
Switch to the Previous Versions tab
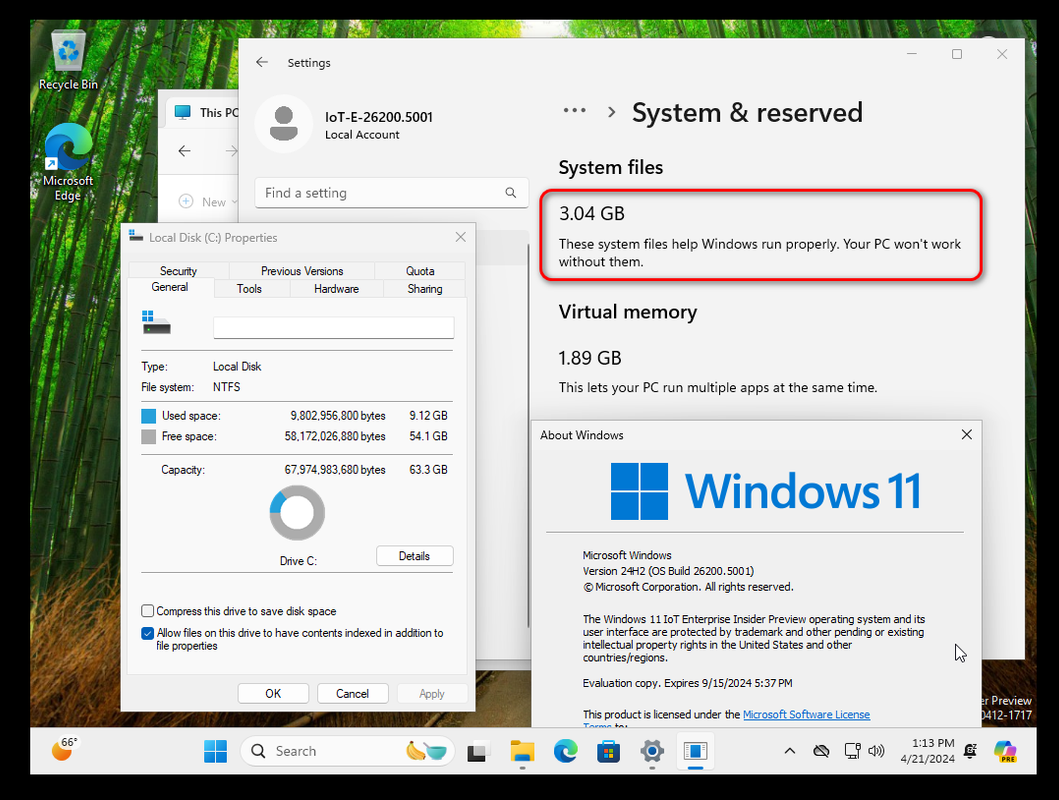point(302,271)
